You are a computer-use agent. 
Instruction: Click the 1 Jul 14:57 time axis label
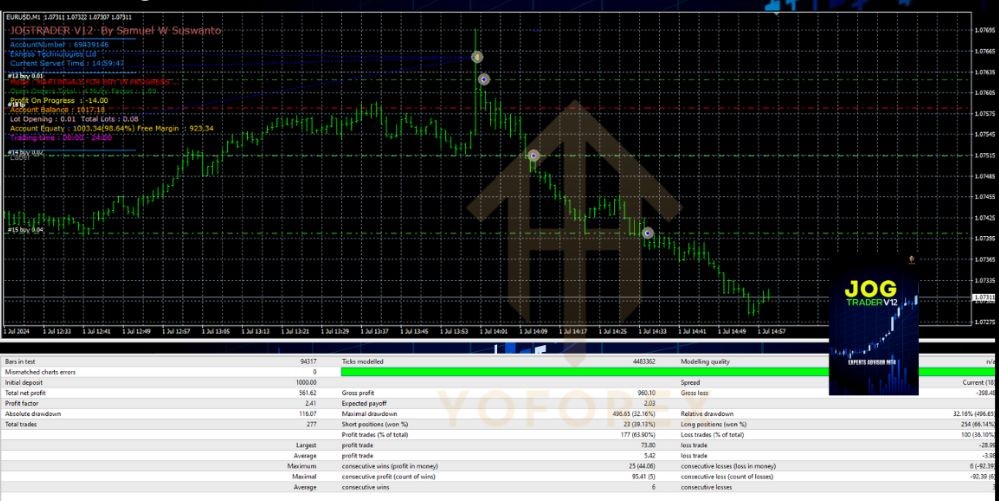(771, 331)
